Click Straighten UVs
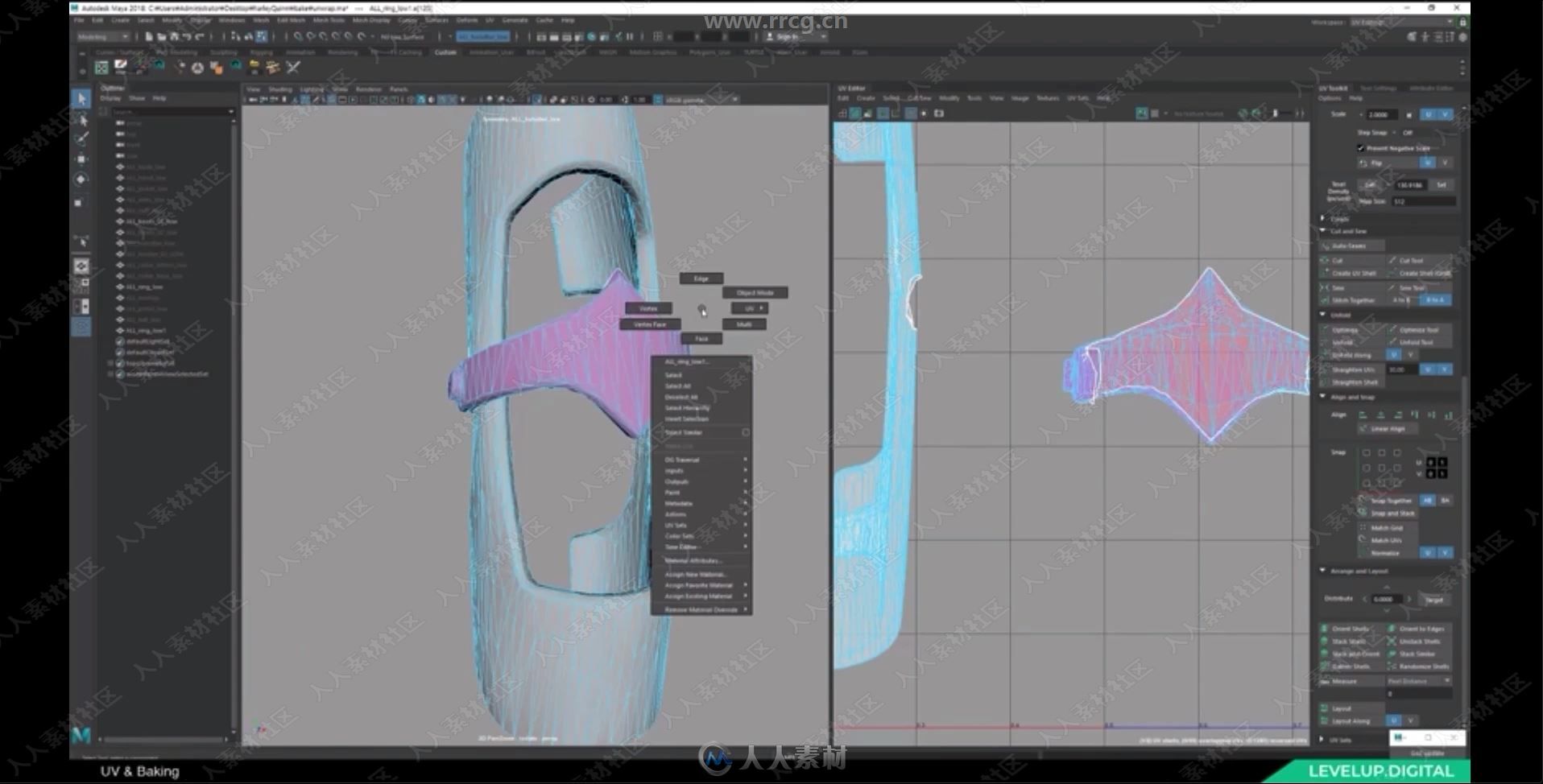Screen dimensions: 1543x784 tap(1354, 369)
